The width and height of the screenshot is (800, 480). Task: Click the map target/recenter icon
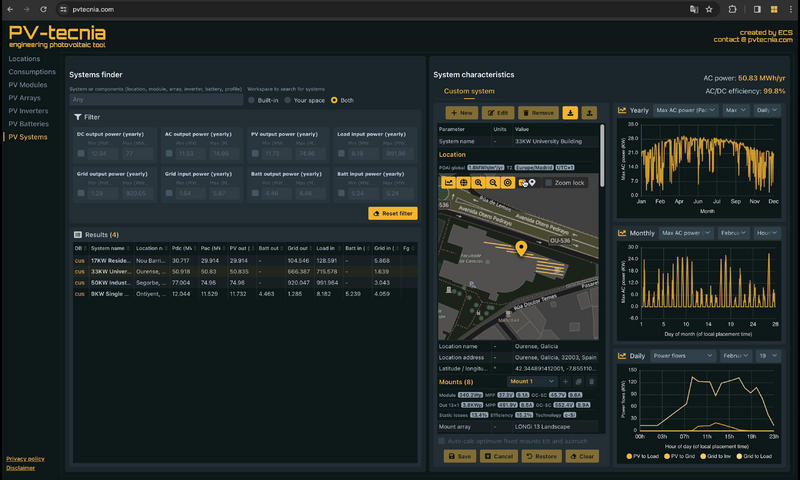click(x=508, y=183)
